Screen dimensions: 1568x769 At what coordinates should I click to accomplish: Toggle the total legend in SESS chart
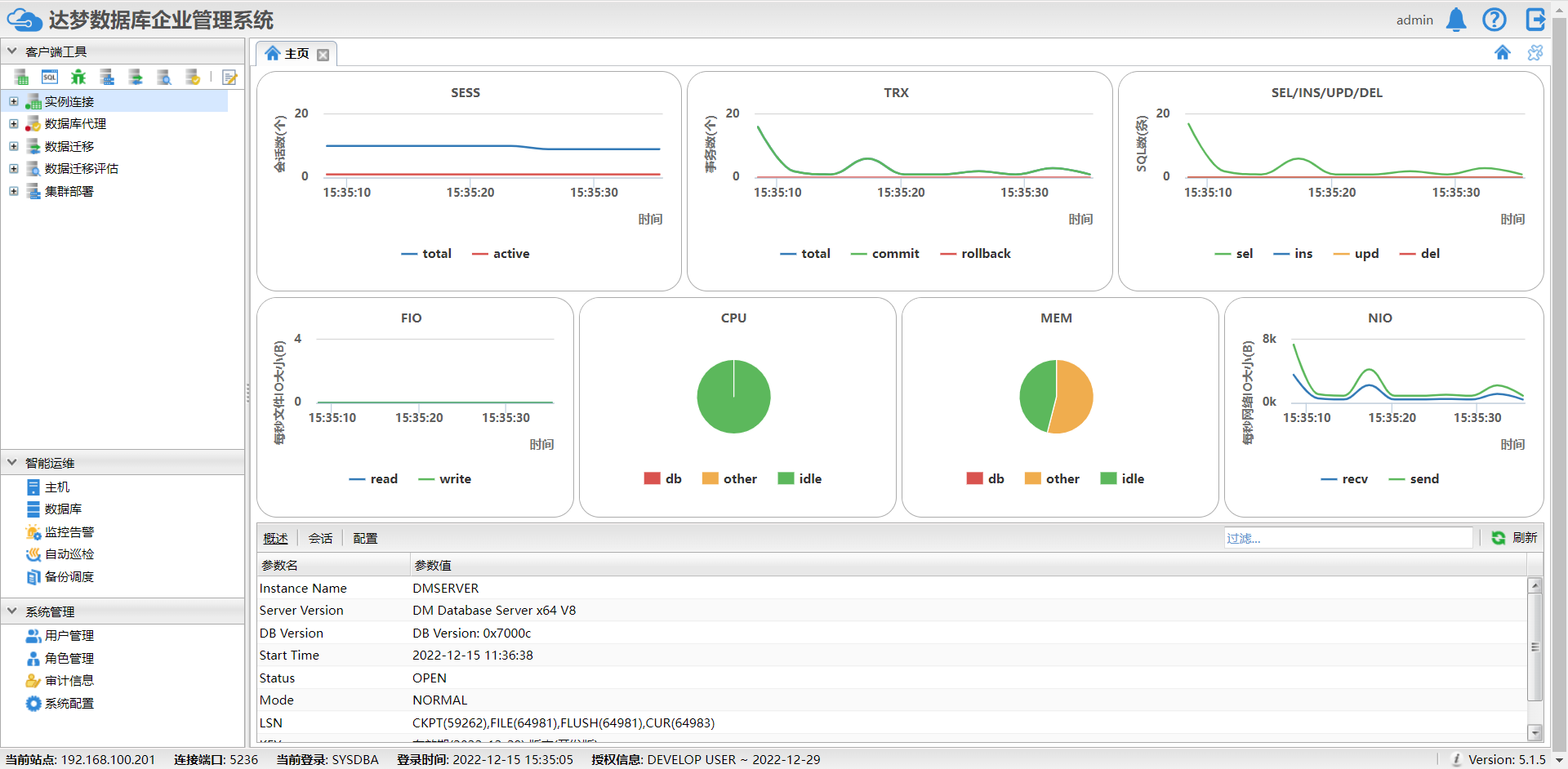(426, 254)
